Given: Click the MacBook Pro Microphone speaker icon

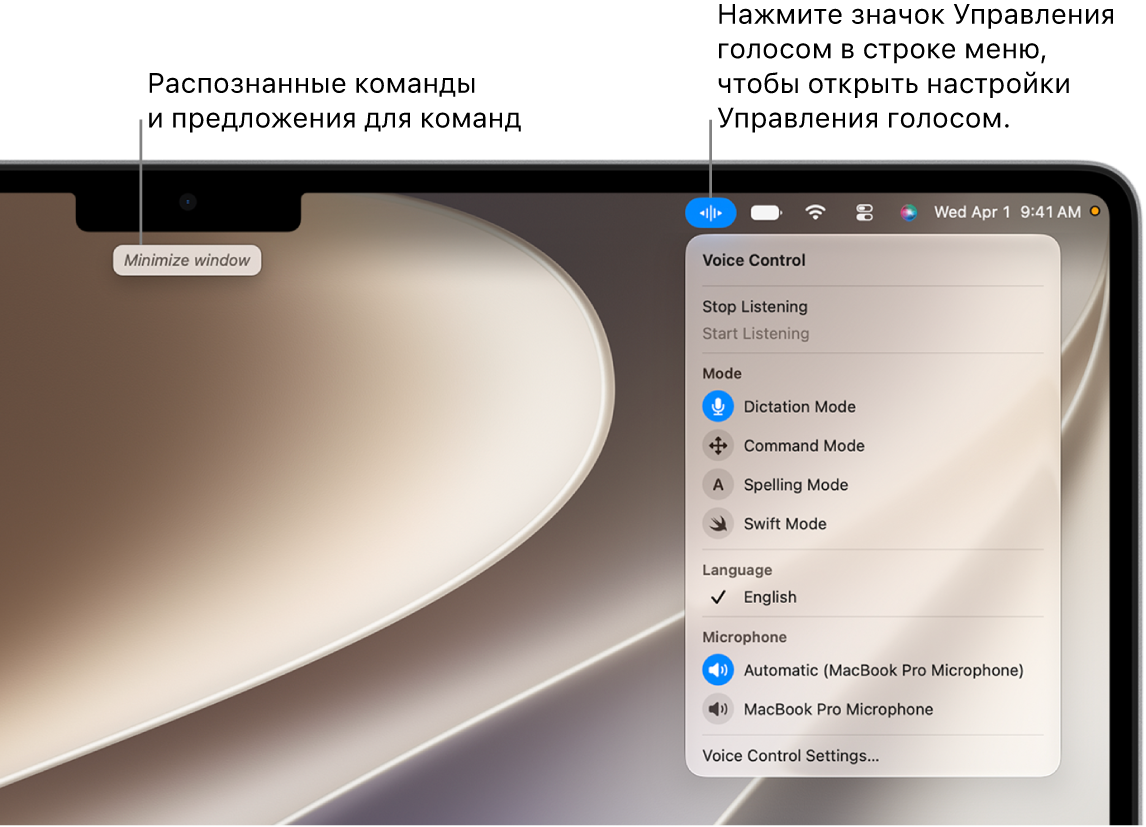Looking at the screenshot, I should [x=718, y=709].
